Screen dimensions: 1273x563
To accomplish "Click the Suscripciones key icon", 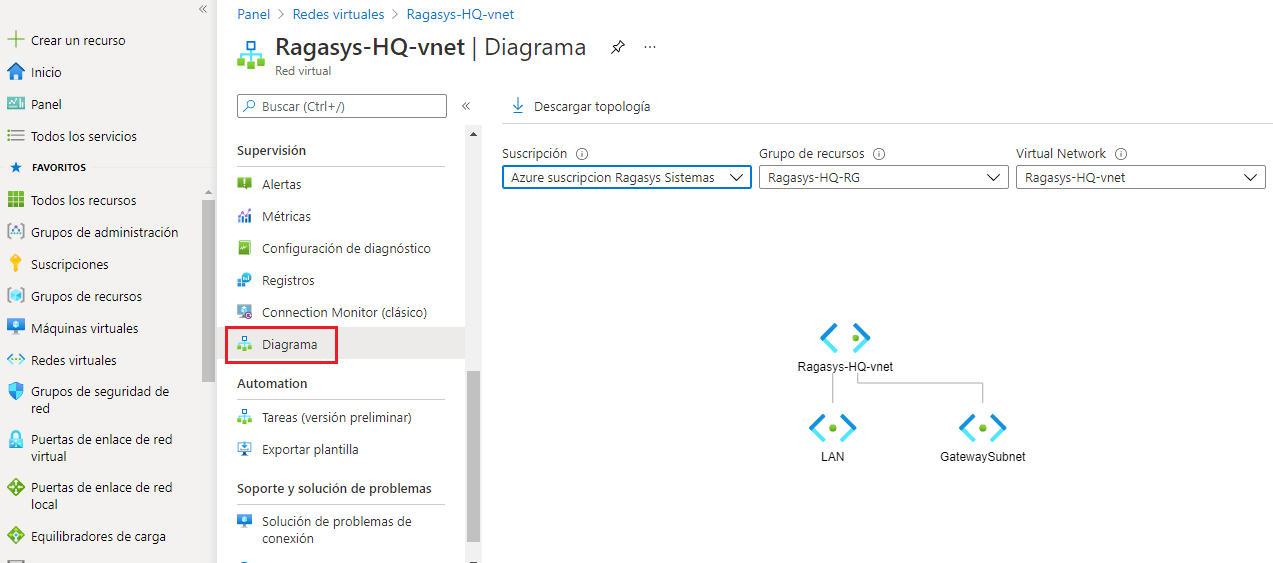I will coord(15,264).
